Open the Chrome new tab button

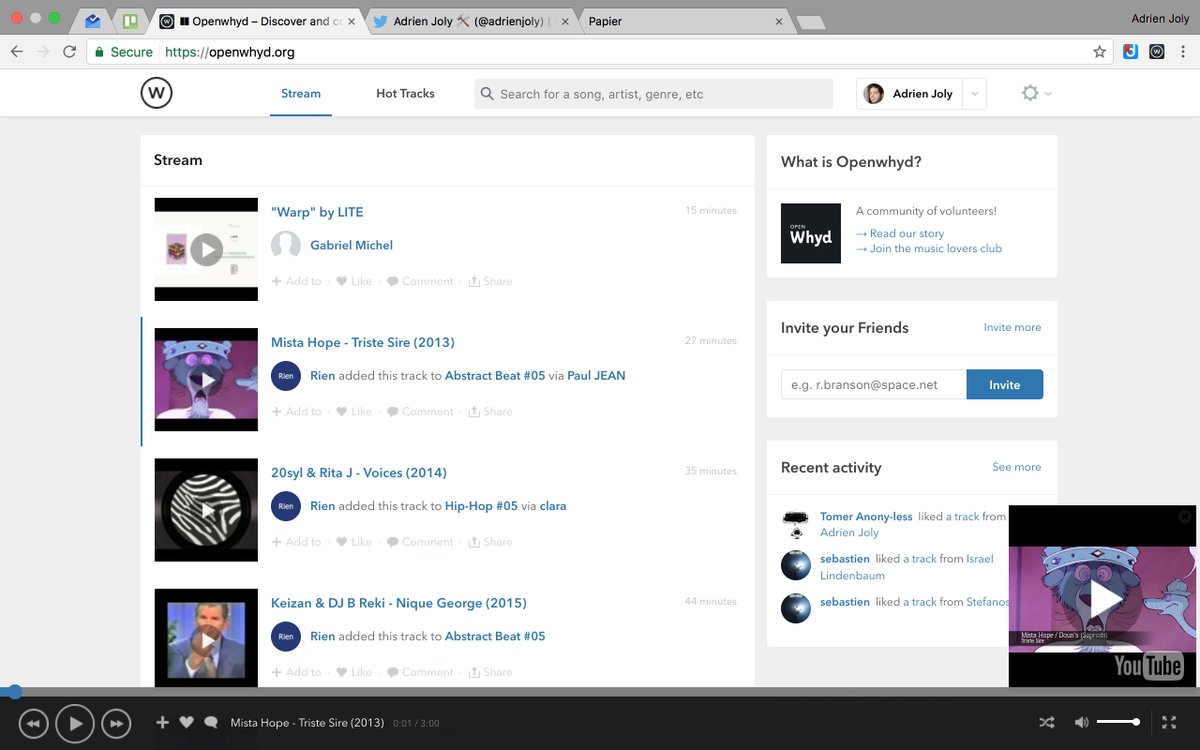click(x=811, y=23)
